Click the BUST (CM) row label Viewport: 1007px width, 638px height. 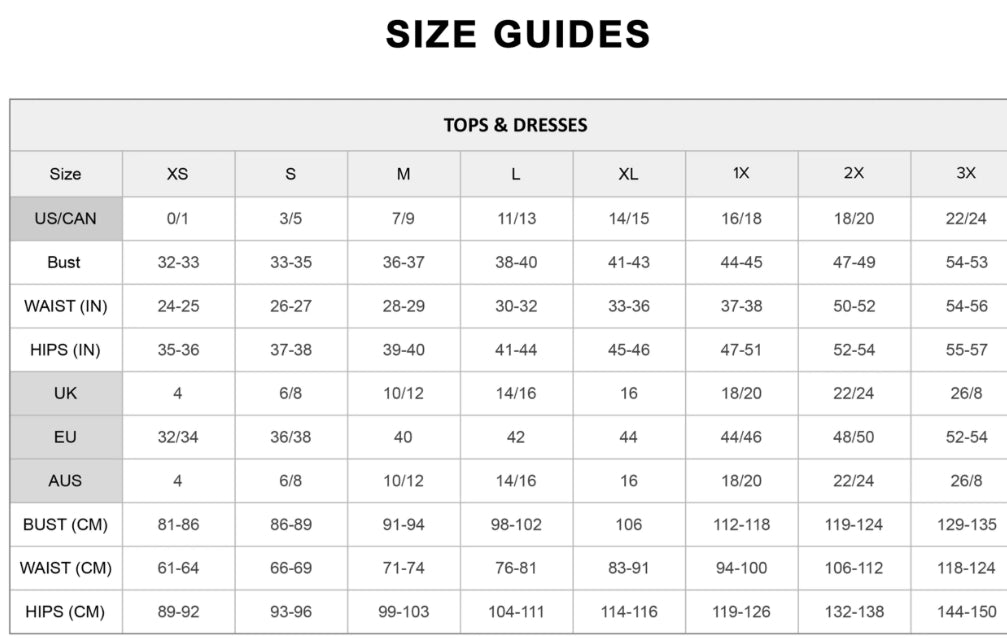click(65, 524)
